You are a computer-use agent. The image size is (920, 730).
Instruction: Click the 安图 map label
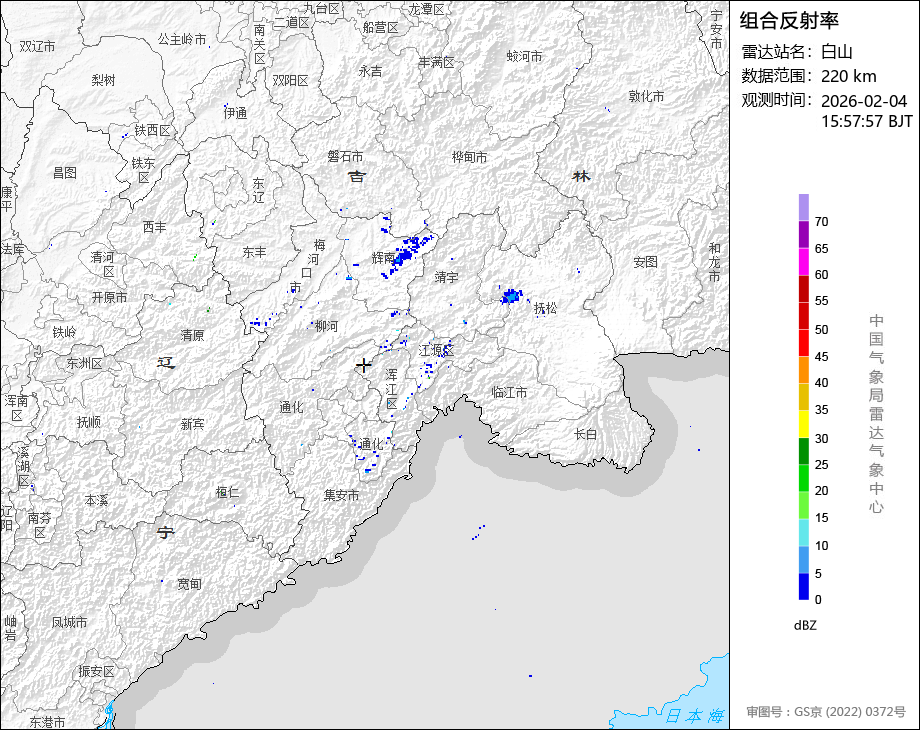[x=645, y=262]
